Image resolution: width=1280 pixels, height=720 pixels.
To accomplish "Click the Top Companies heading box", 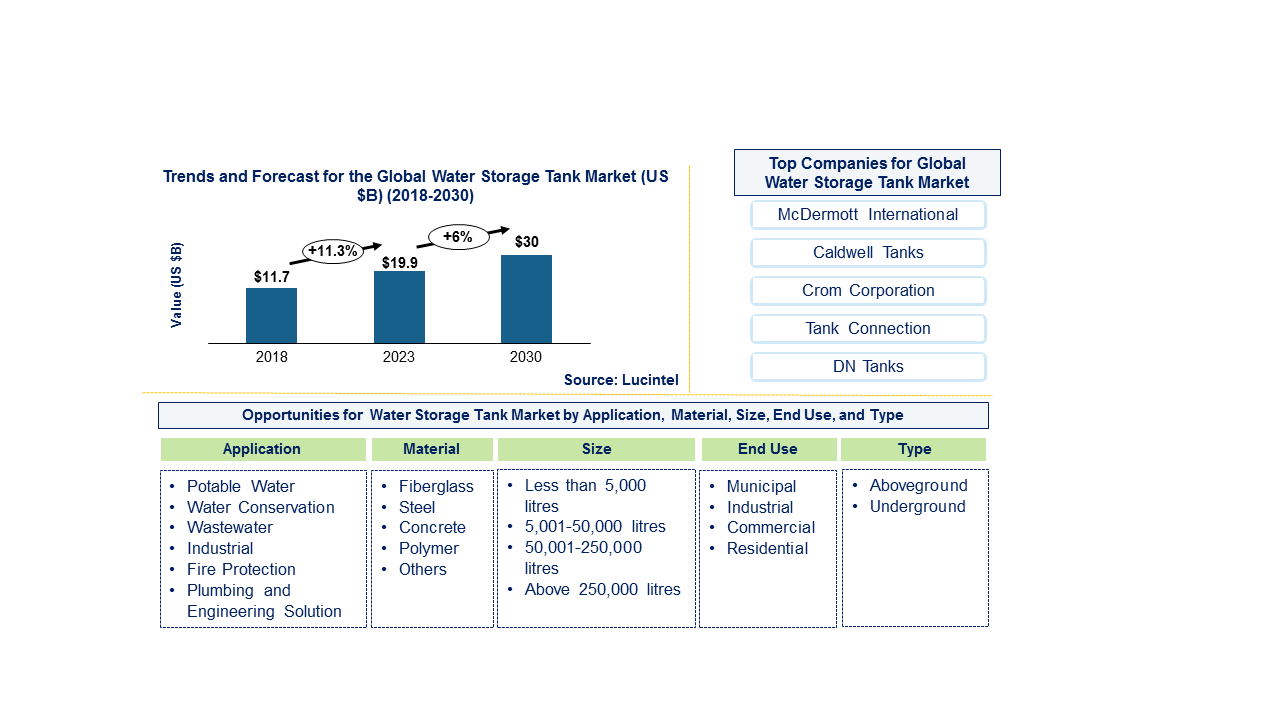I will coord(867,173).
